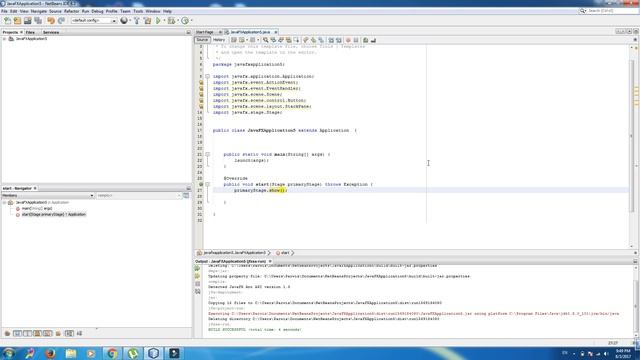The image size is (640, 360).
Task: Switch to the Services tab
Action: click(x=51, y=32)
